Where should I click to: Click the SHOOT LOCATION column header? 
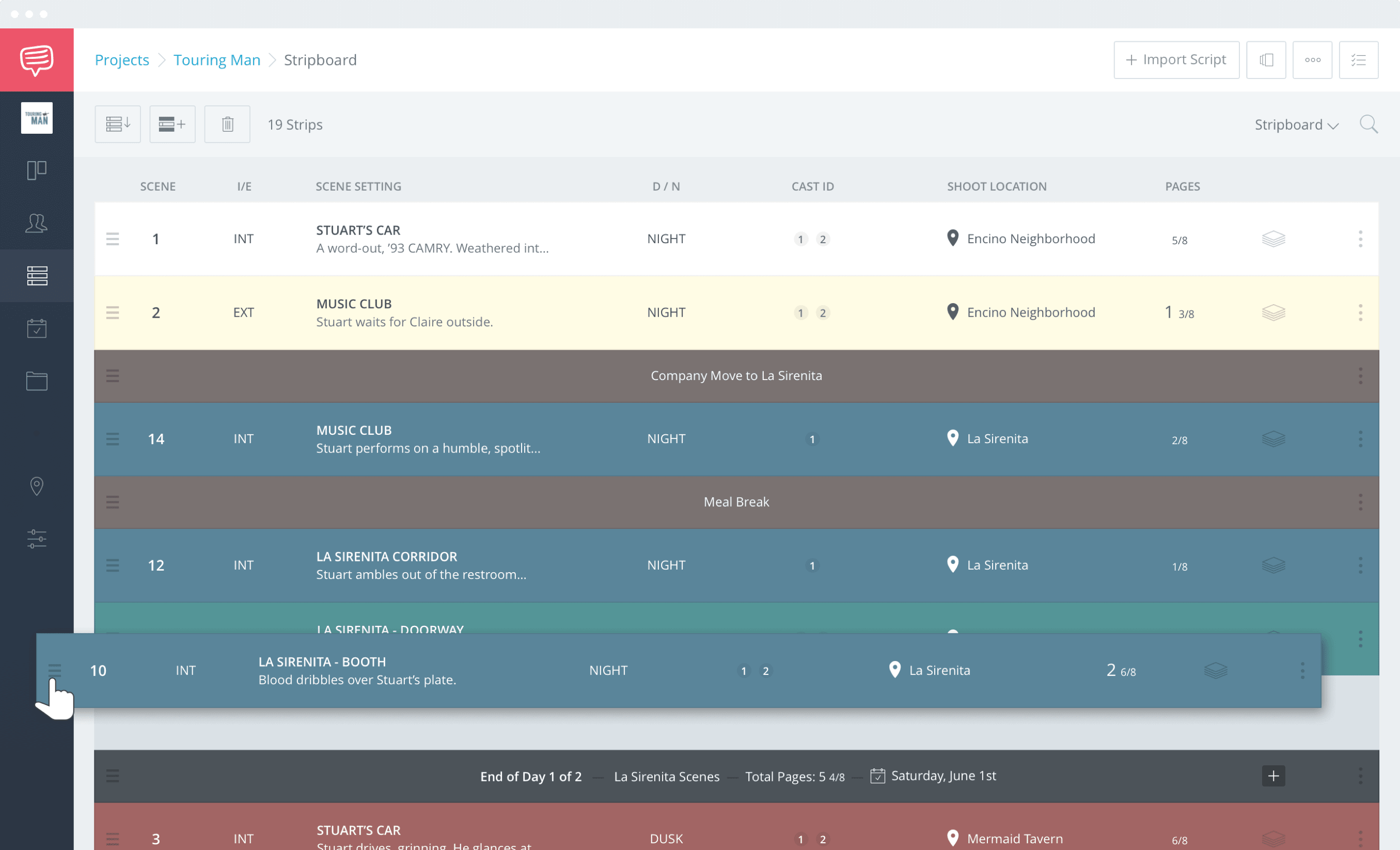coord(997,186)
